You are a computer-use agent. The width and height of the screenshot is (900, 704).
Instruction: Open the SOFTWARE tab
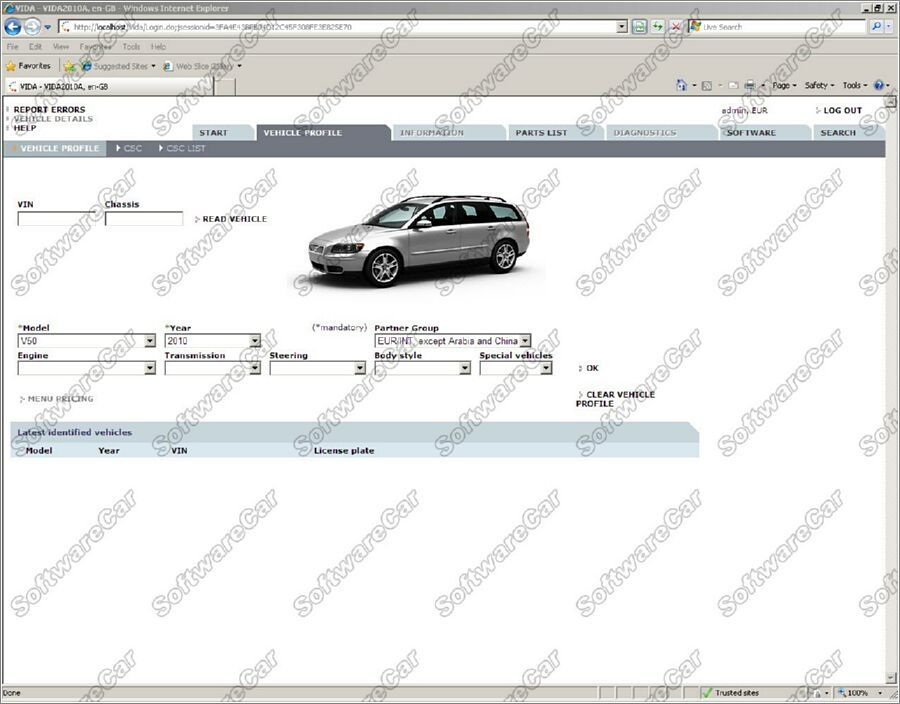click(751, 133)
